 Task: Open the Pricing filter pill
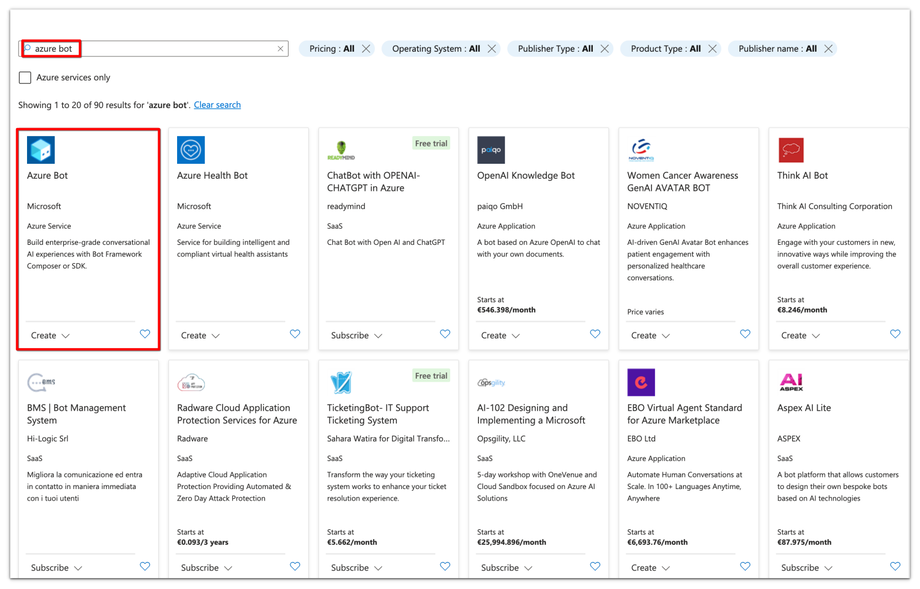[x=331, y=49]
